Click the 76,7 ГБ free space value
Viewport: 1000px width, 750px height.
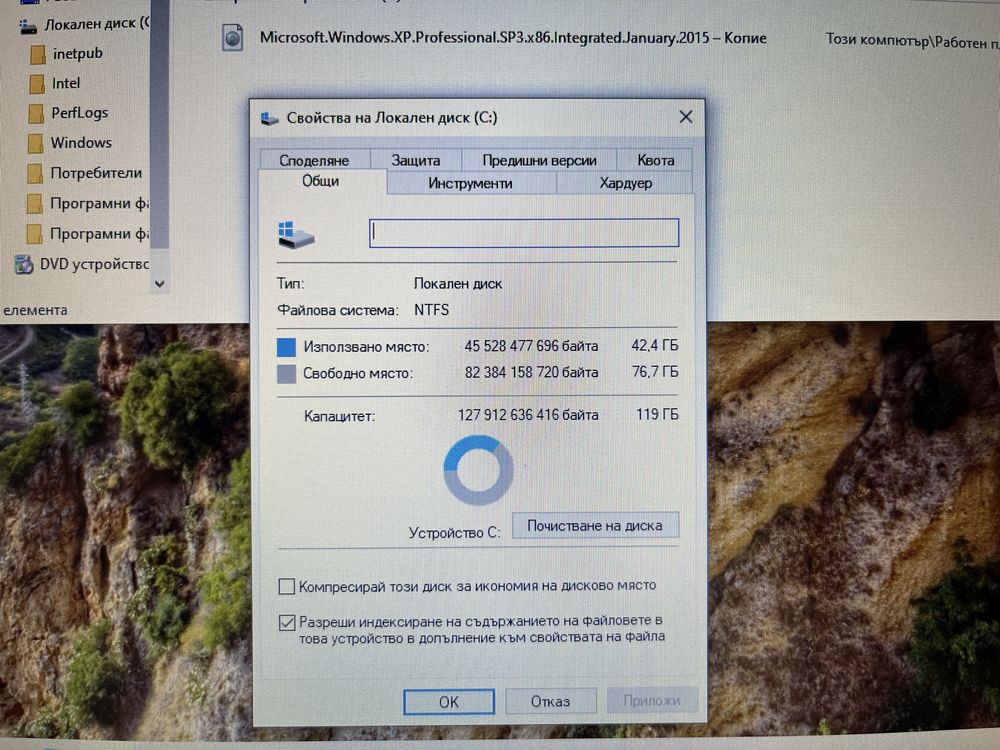(x=654, y=372)
